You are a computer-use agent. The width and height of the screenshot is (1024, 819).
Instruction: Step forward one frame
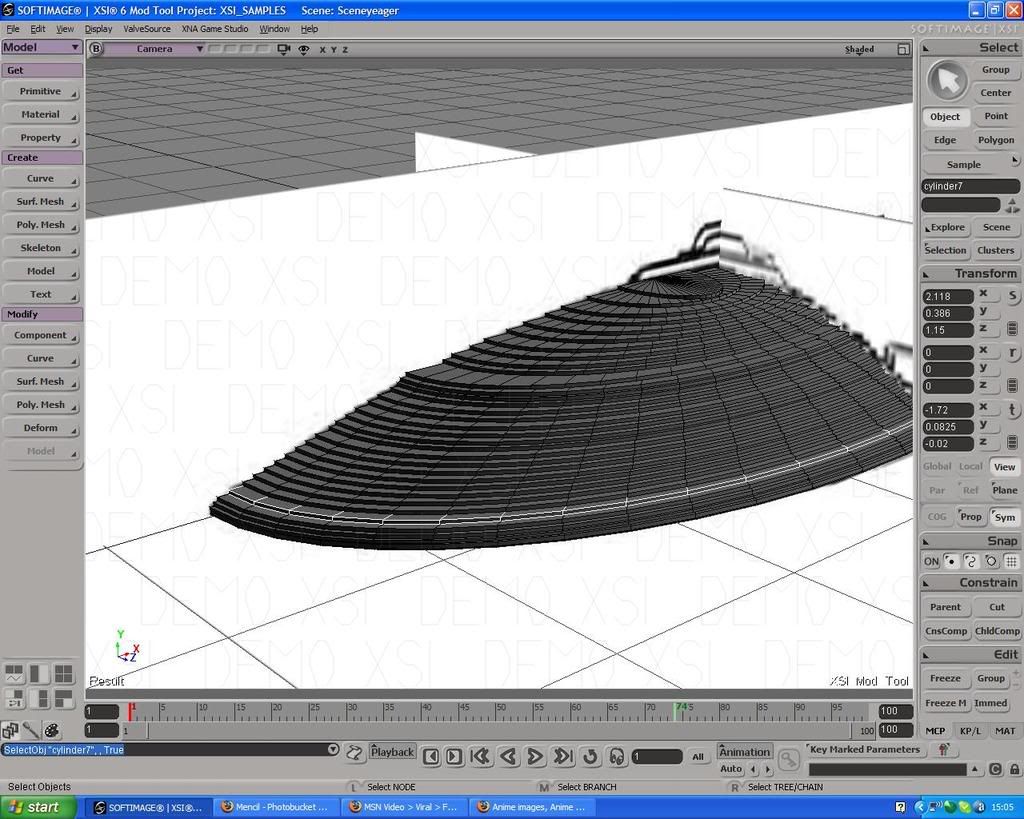tap(454, 756)
